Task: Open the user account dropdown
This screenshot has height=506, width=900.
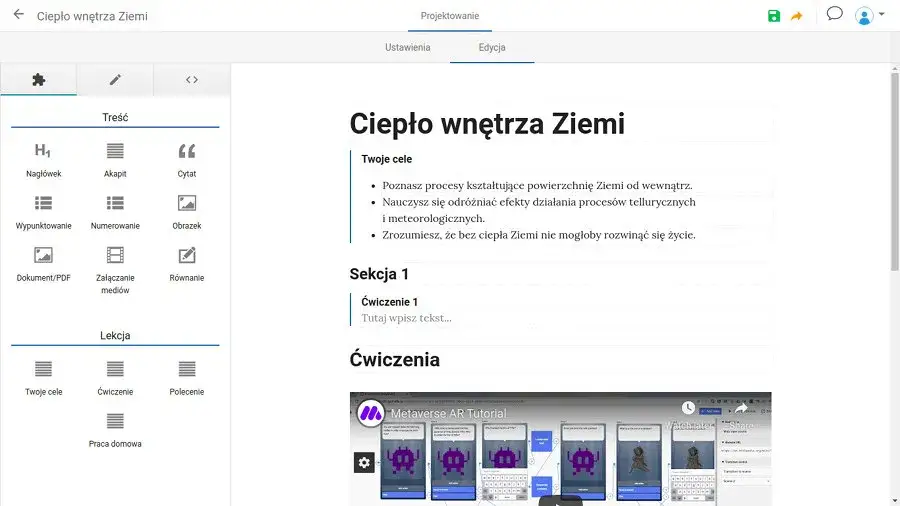Action: click(869, 16)
